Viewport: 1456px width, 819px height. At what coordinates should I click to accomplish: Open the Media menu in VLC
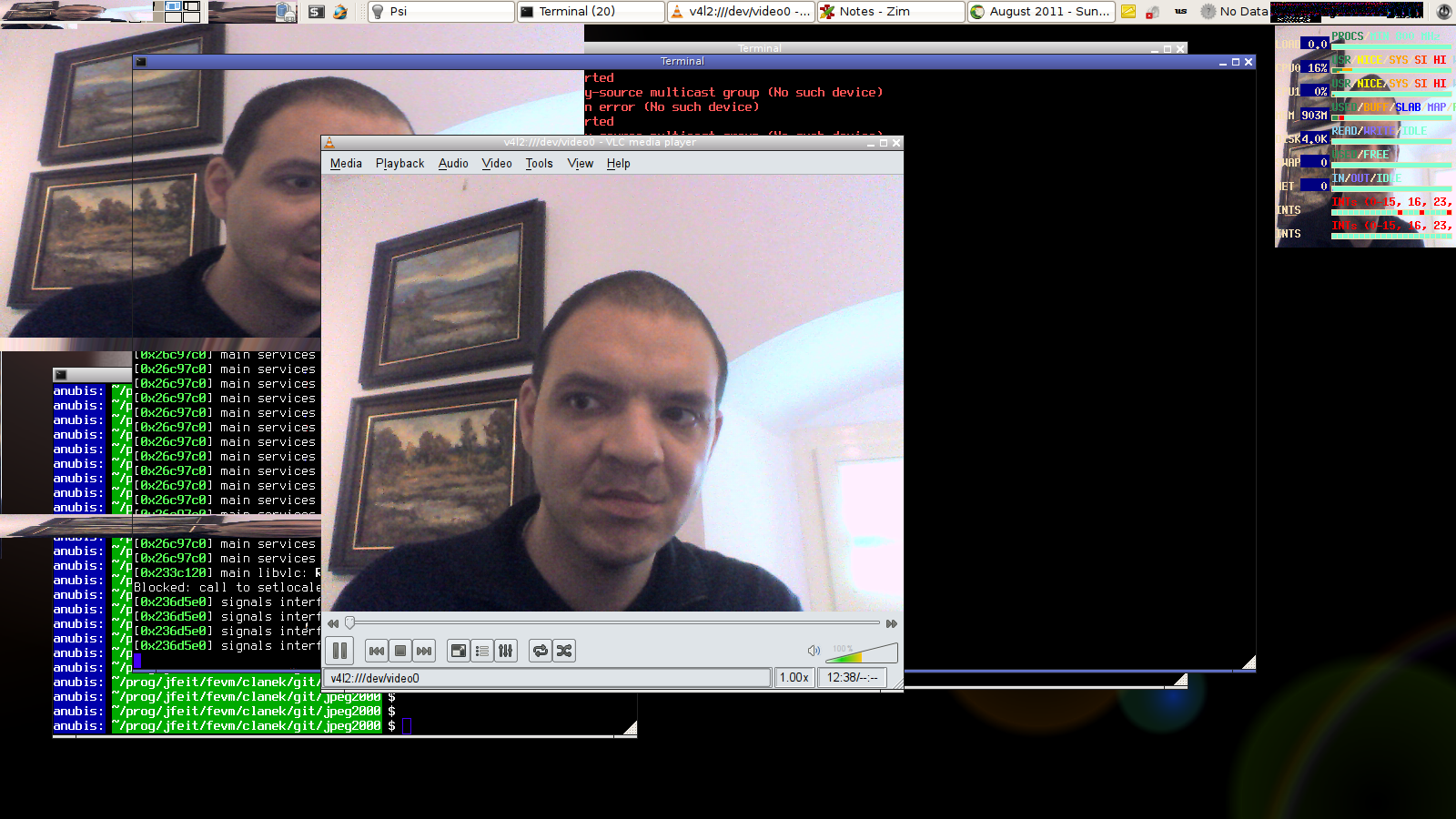(x=346, y=164)
